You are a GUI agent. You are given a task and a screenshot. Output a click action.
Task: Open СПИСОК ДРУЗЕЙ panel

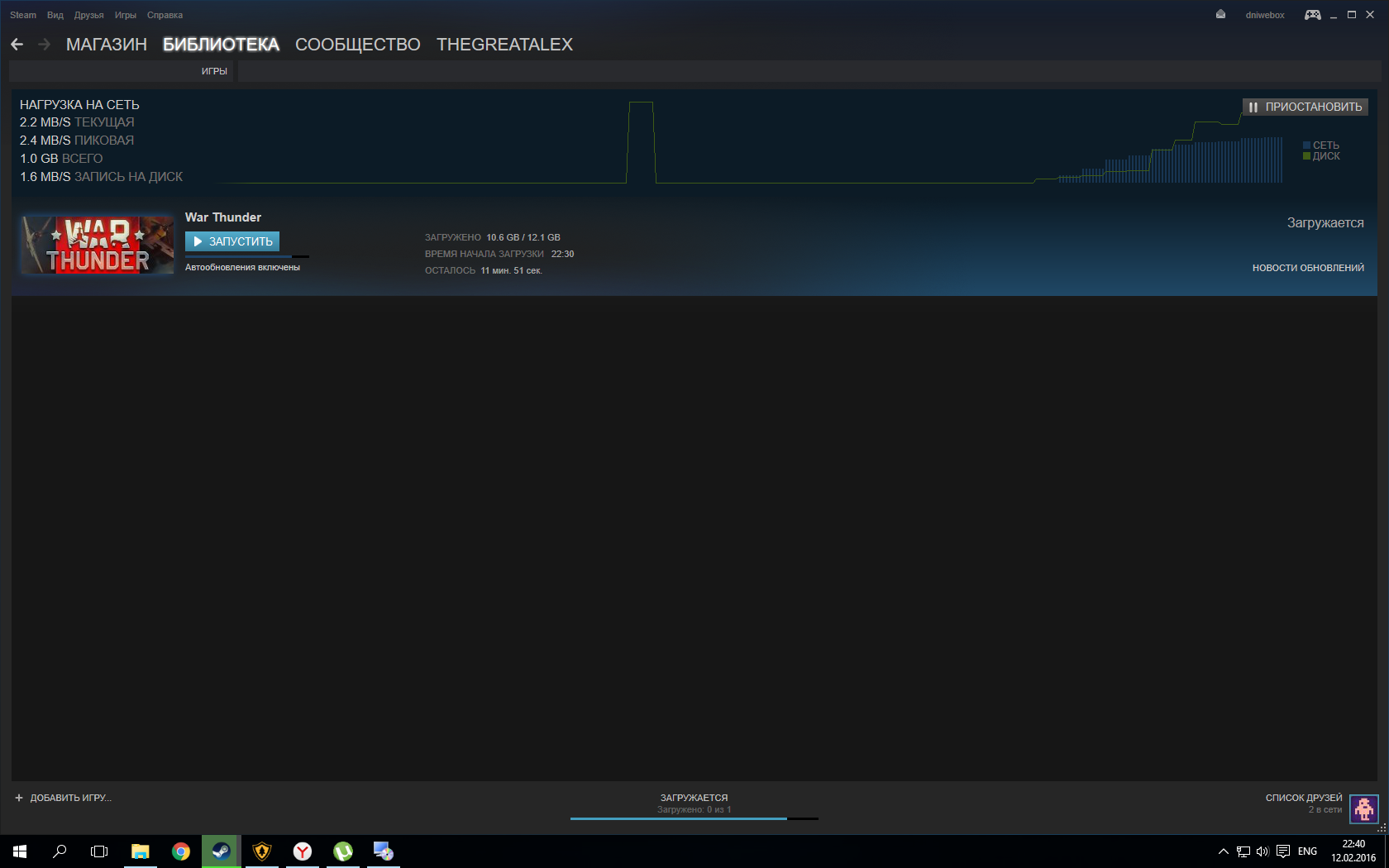[1304, 798]
